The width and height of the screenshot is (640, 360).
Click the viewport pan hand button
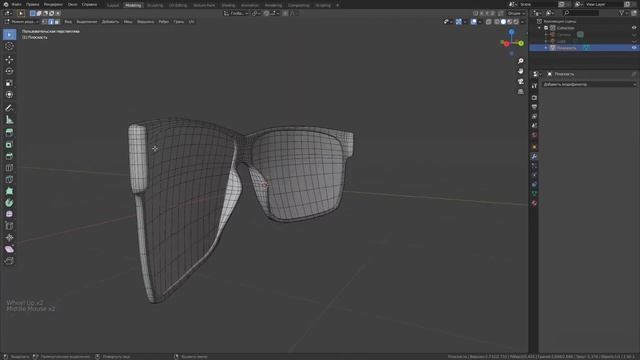pos(521,71)
